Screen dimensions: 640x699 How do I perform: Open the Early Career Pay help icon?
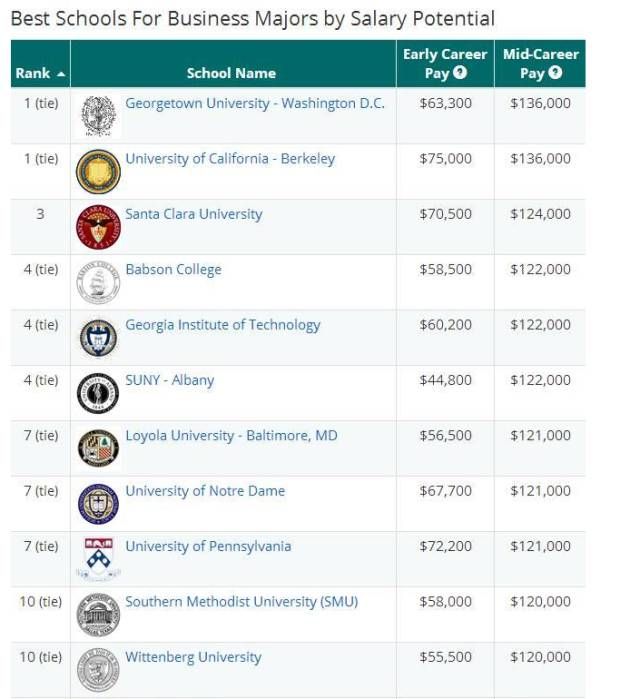(x=460, y=73)
